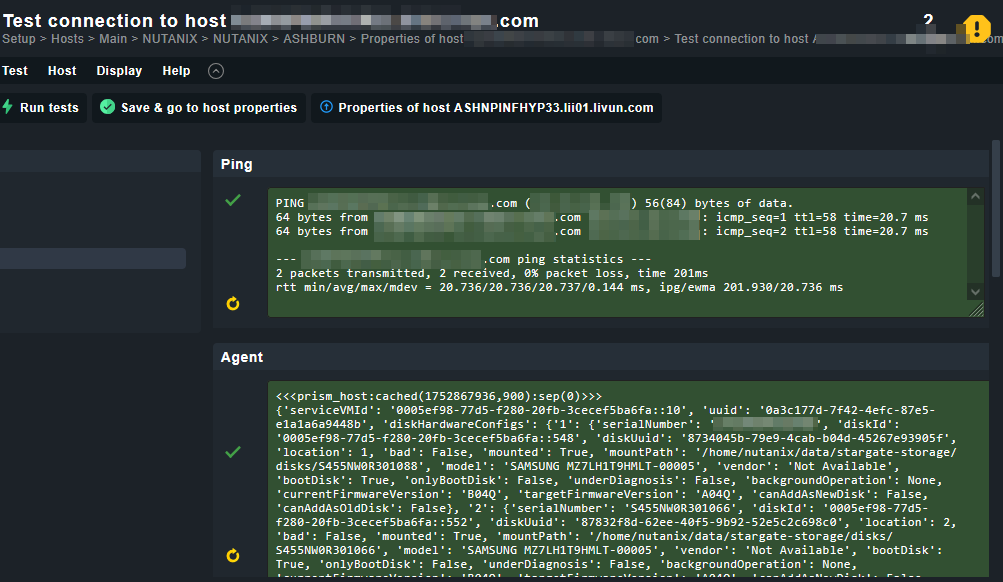Open the Display menu
This screenshot has height=582, width=1003.
coord(119,71)
